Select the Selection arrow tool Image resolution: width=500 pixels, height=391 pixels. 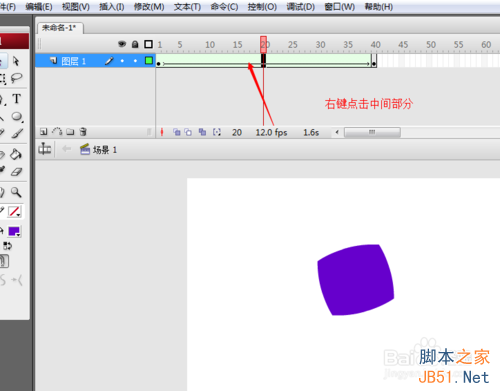click(x=16, y=61)
